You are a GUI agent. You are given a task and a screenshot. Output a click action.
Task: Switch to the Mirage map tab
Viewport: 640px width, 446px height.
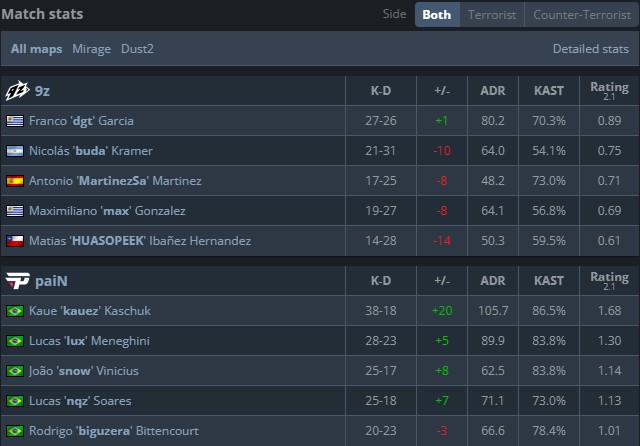[x=91, y=48]
